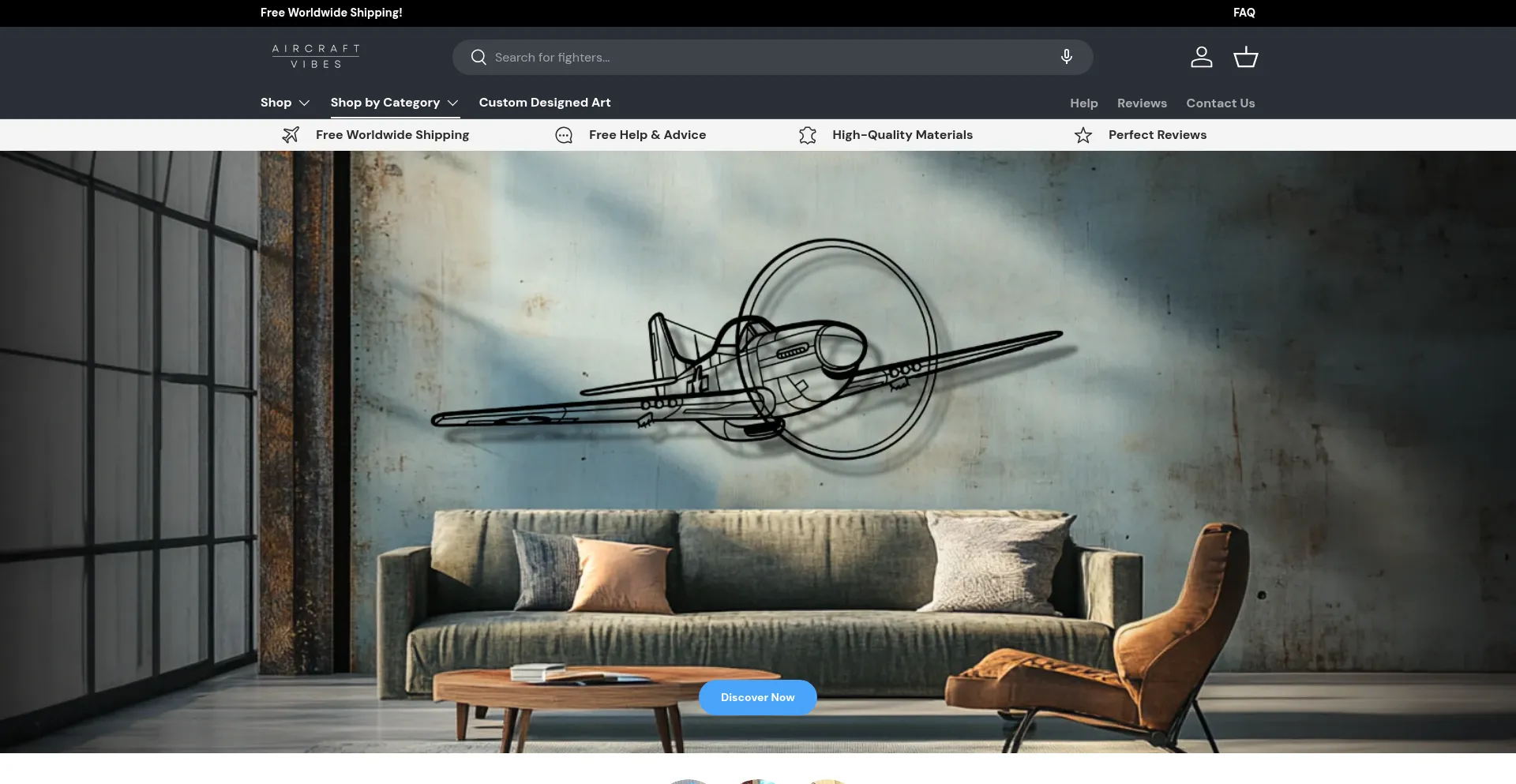Click the airplane wall art hero image
The height and width of the screenshot is (784, 1516).
point(758,452)
